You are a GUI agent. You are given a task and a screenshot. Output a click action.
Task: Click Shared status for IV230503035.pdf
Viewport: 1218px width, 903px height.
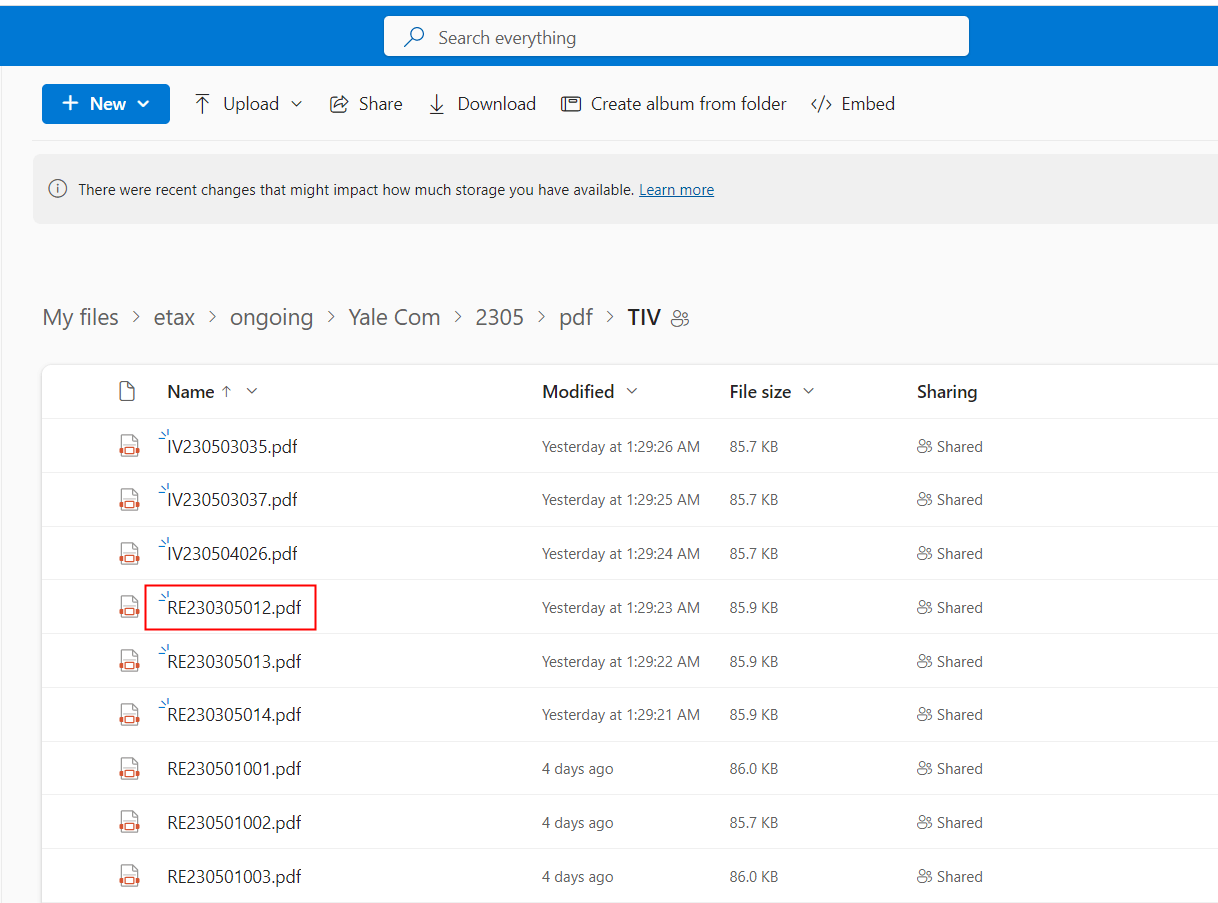(x=949, y=447)
